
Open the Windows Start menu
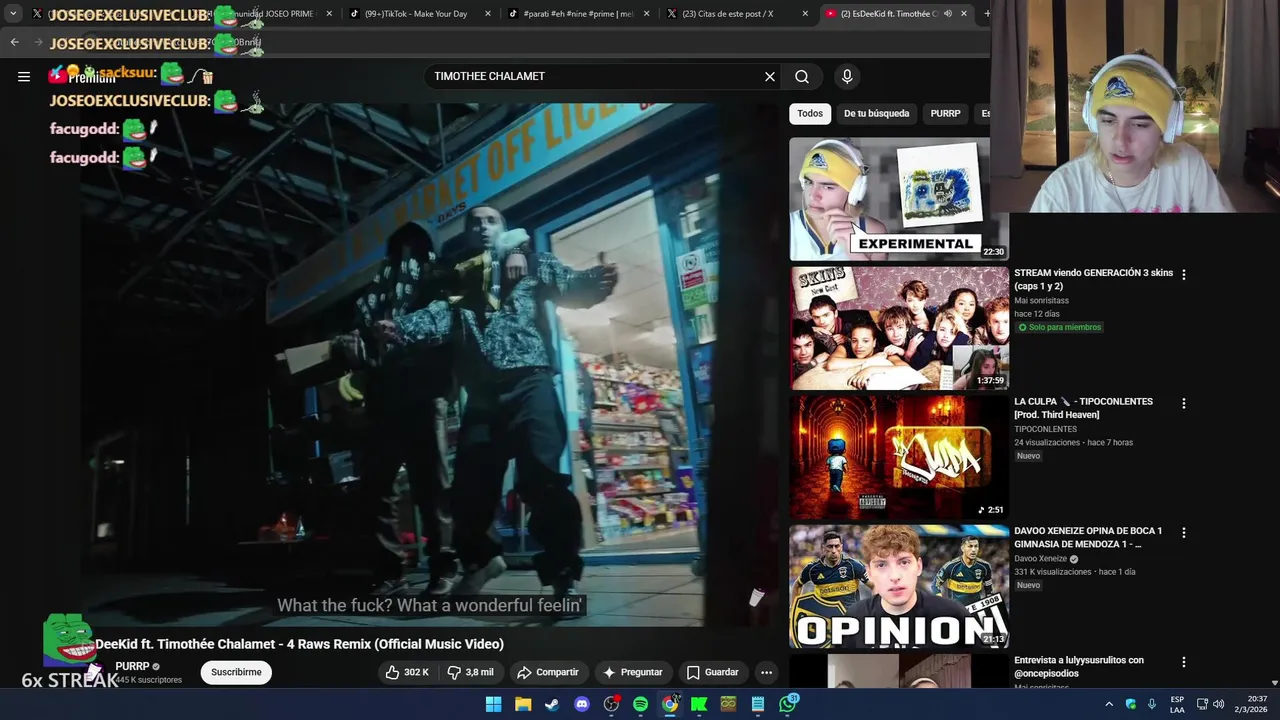pos(493,704)
